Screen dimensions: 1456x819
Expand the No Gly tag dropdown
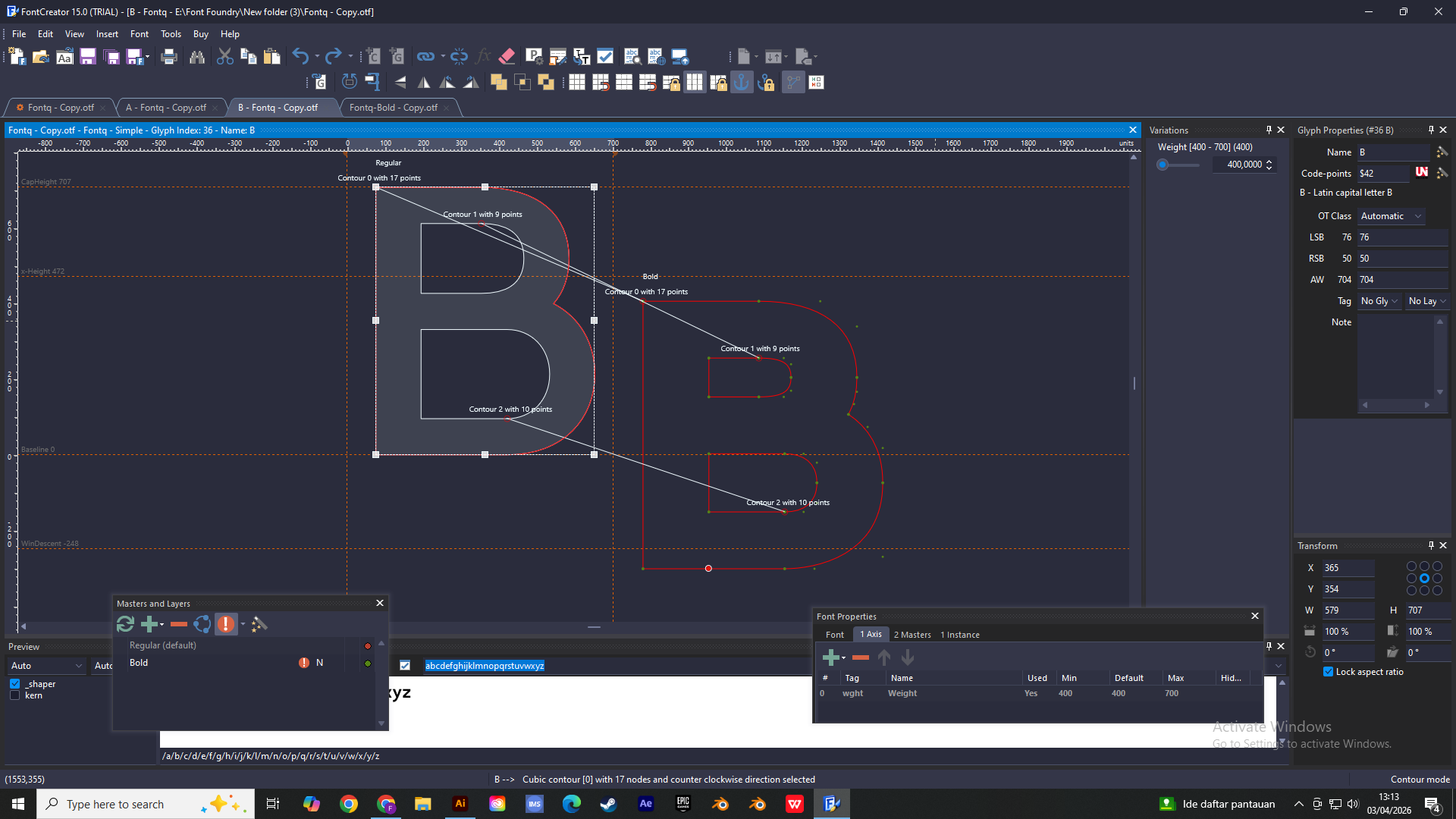click(1379, 301)
